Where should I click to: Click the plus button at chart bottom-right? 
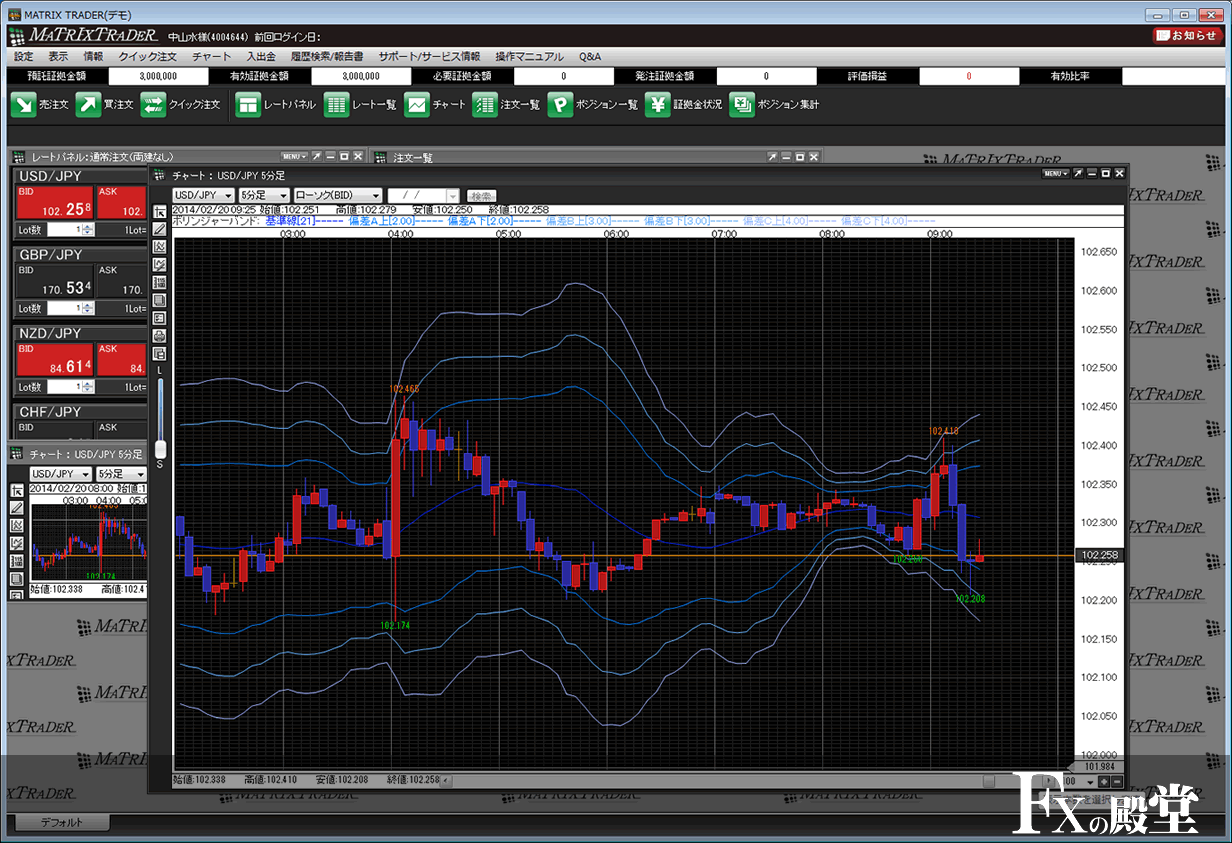click(1103, 781)
